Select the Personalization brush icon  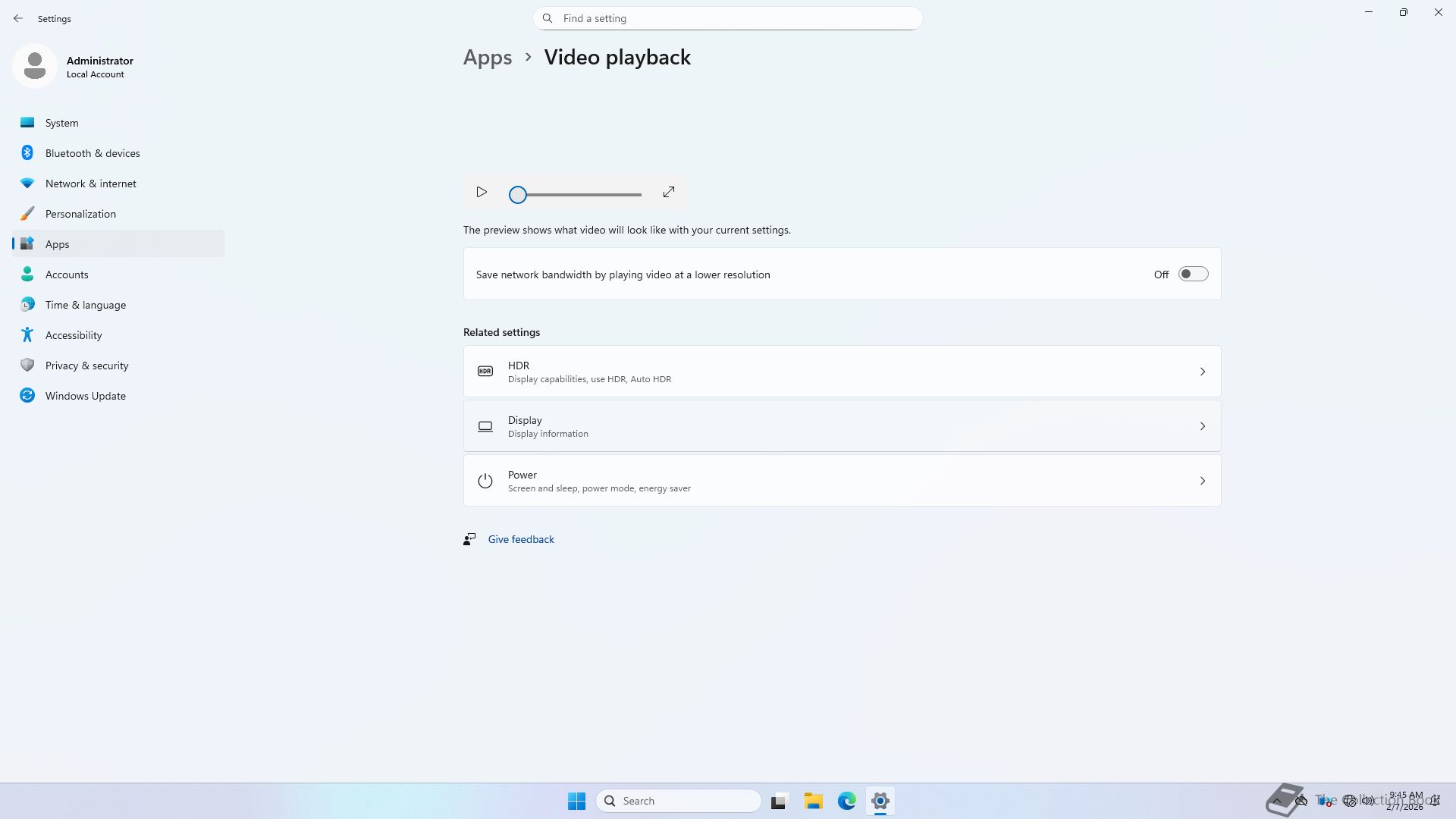click(27, 214)
